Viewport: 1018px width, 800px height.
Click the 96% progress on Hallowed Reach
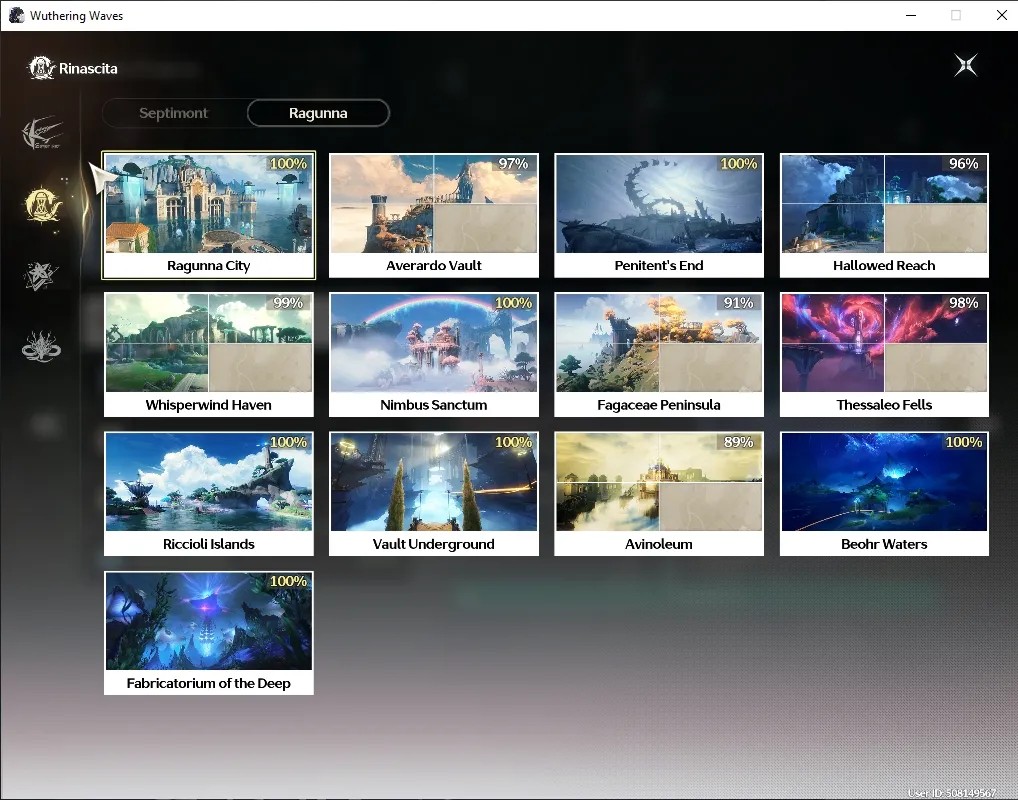tap(963, 164)
